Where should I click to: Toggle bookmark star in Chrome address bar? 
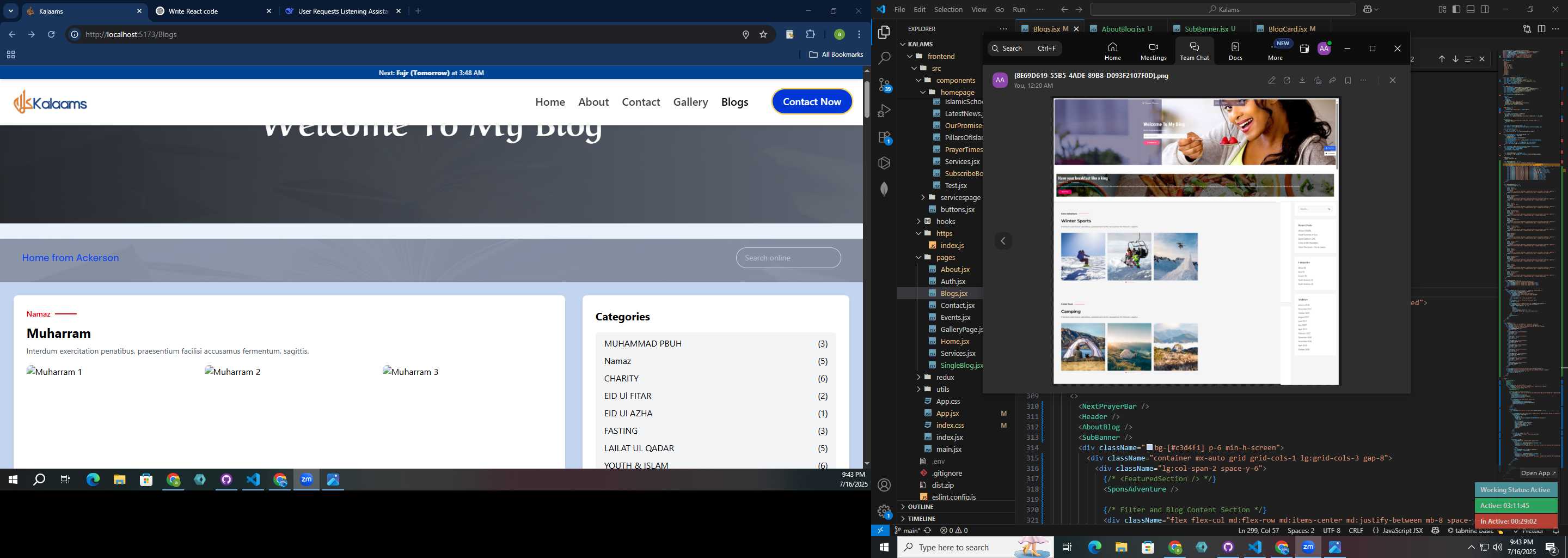[763, 35]
